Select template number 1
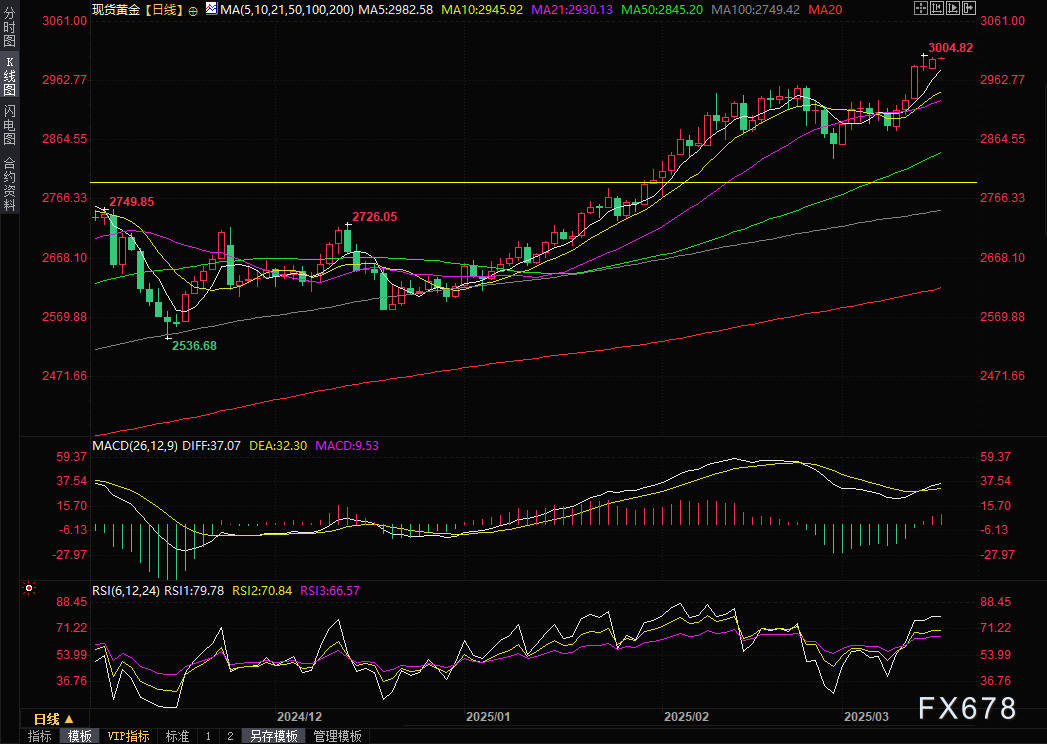Image resolution: width=1047 pixels, height=744 pixels. pyautogui.click(x=208, y=736)
